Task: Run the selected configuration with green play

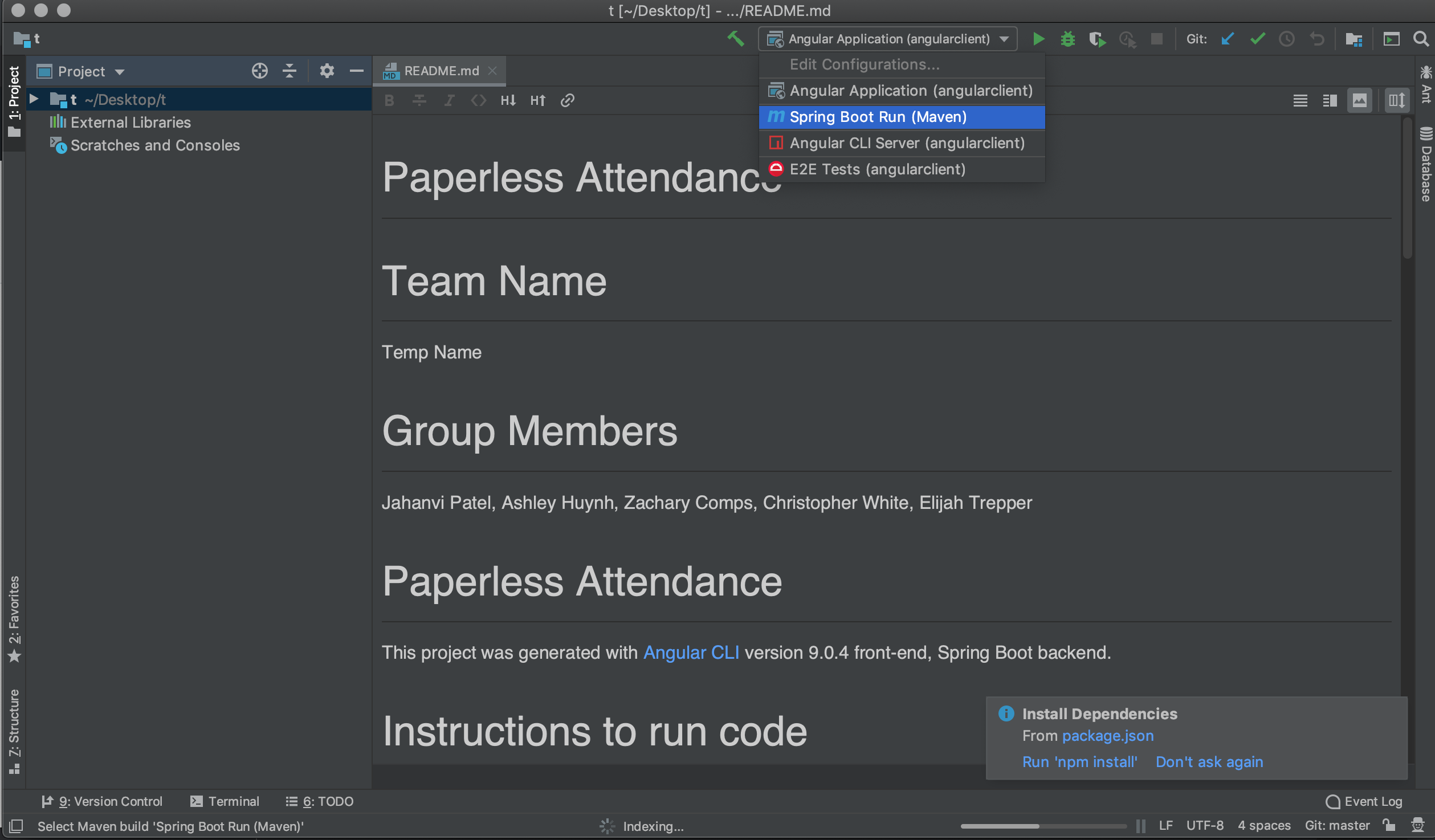Action: [1038, 39]
